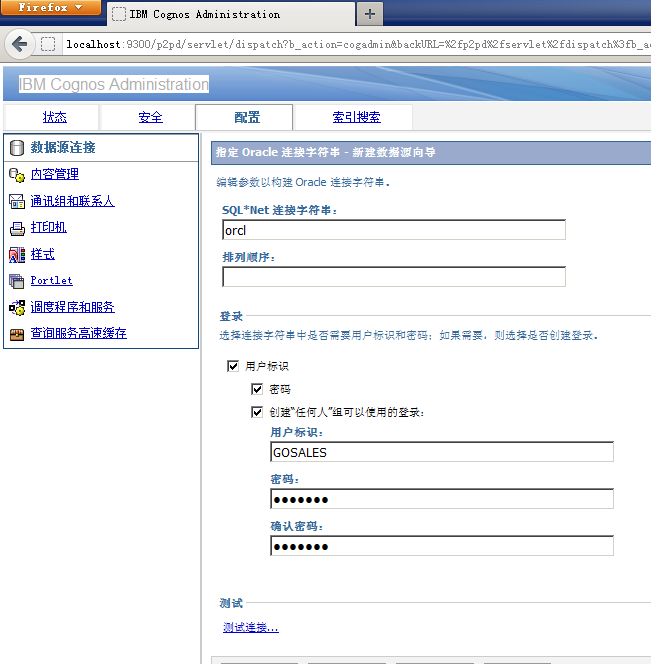Click the distribution lists and contacts icon
This screenshot has width=651, height=664.
(17, 202)
